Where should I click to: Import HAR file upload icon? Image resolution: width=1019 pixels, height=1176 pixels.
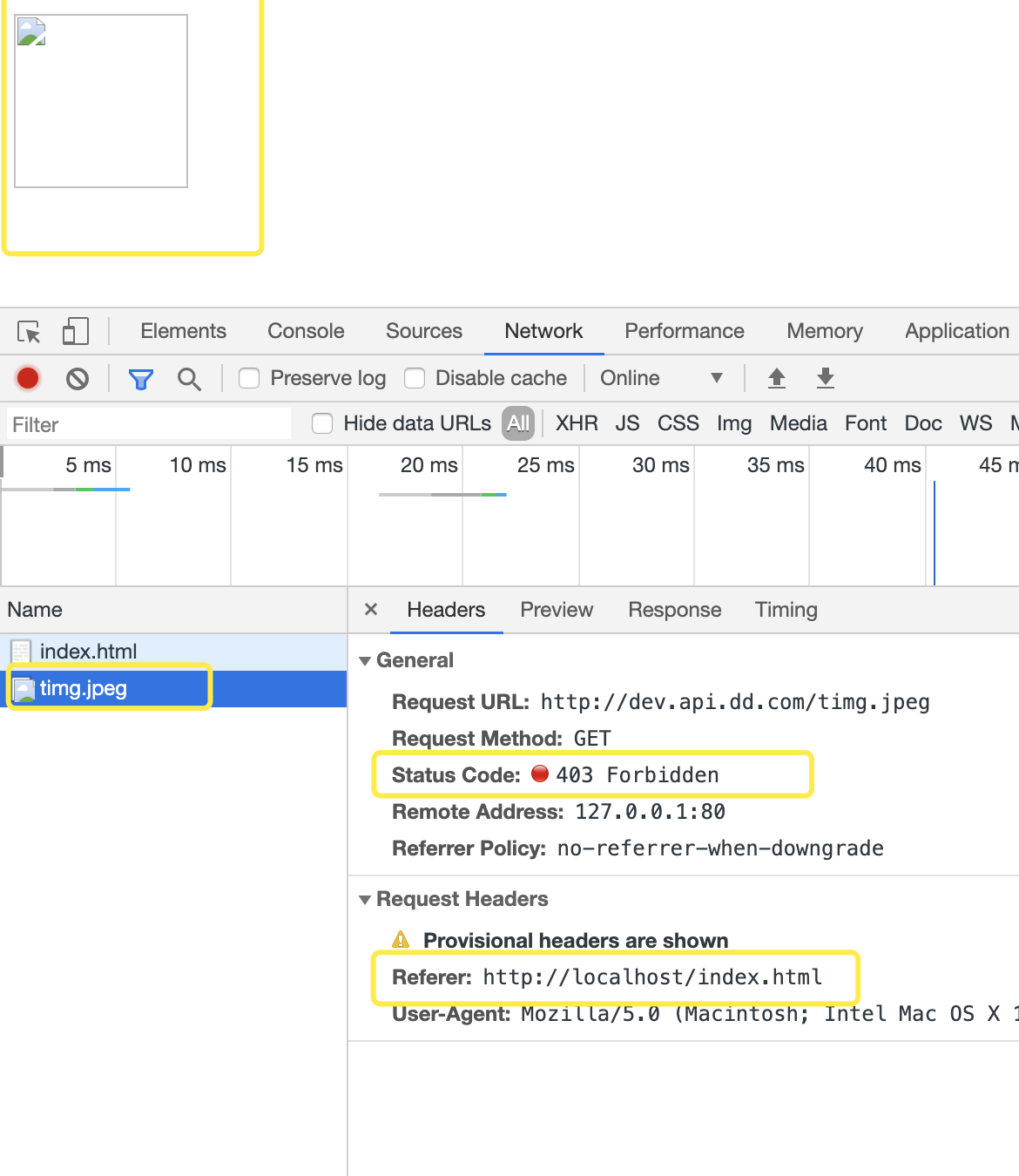point(777,378)
